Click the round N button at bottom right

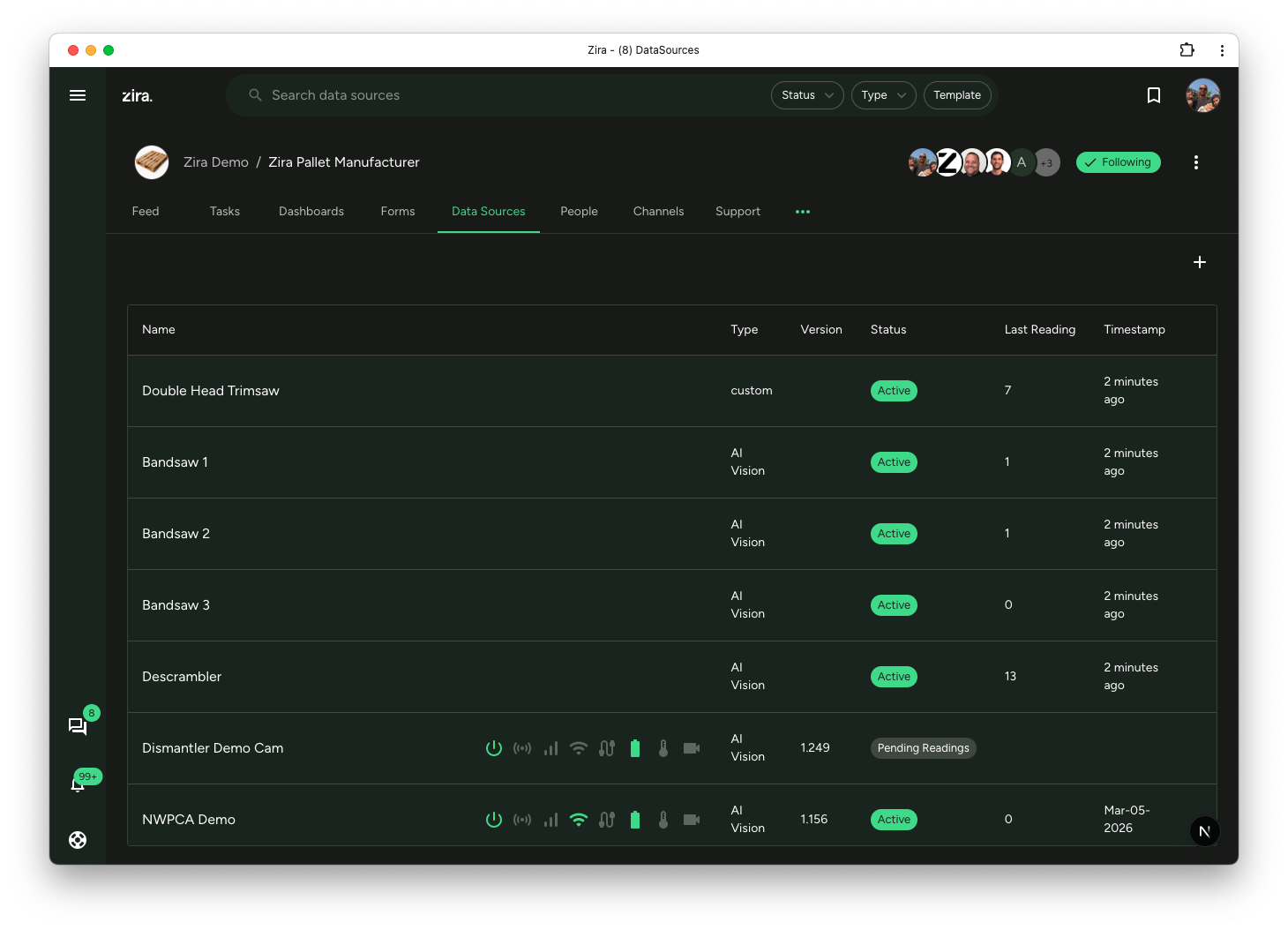1204,831
